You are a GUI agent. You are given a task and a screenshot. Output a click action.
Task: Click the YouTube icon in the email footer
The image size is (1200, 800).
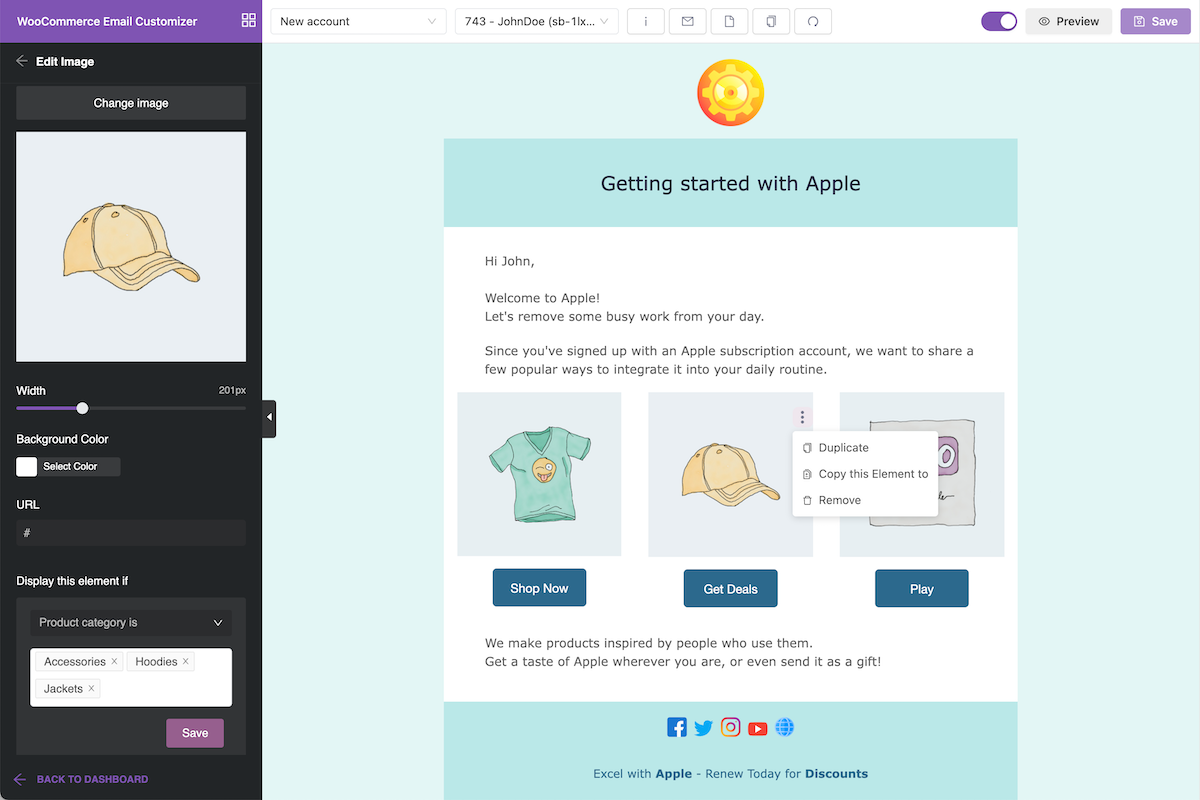(x=758, y=728)
